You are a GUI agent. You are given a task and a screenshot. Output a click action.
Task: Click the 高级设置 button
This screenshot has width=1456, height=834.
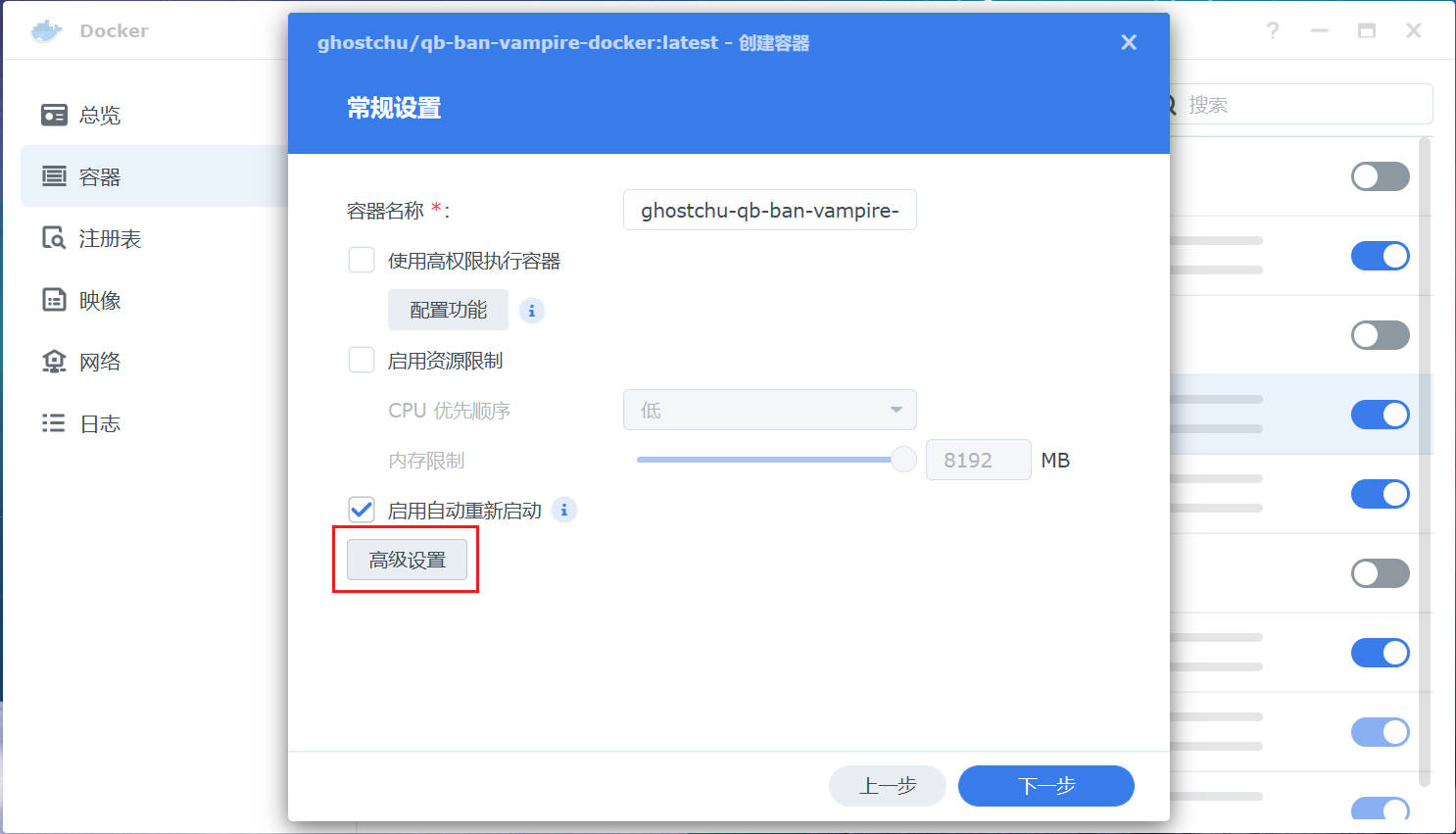(x=407, y=560)
